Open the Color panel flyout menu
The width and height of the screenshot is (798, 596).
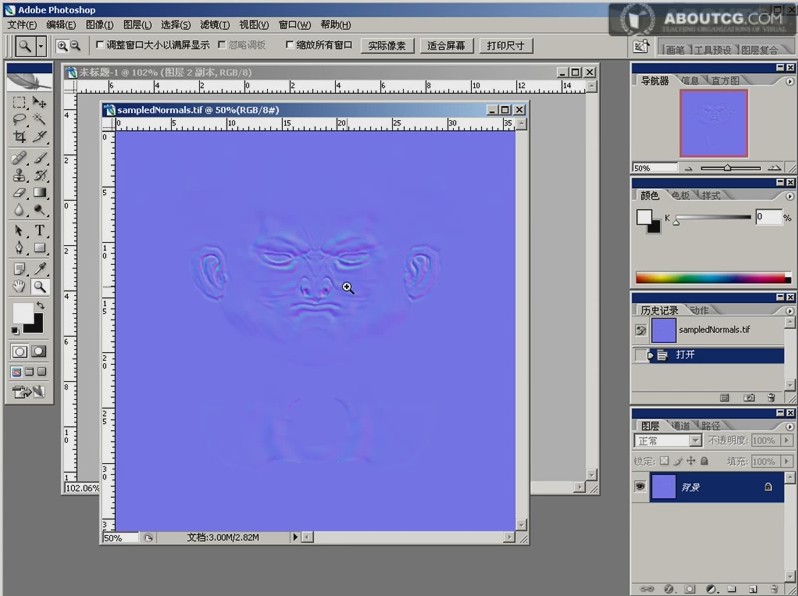click(789, 196)
